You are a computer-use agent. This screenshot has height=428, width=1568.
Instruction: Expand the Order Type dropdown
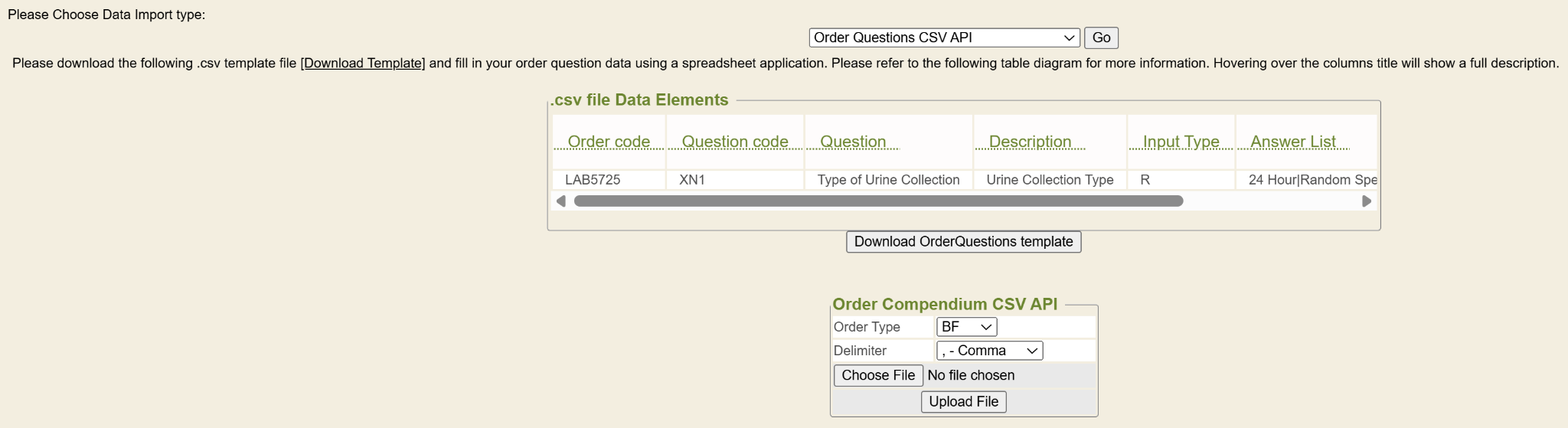pyautogui.click(x=966, y=327)
